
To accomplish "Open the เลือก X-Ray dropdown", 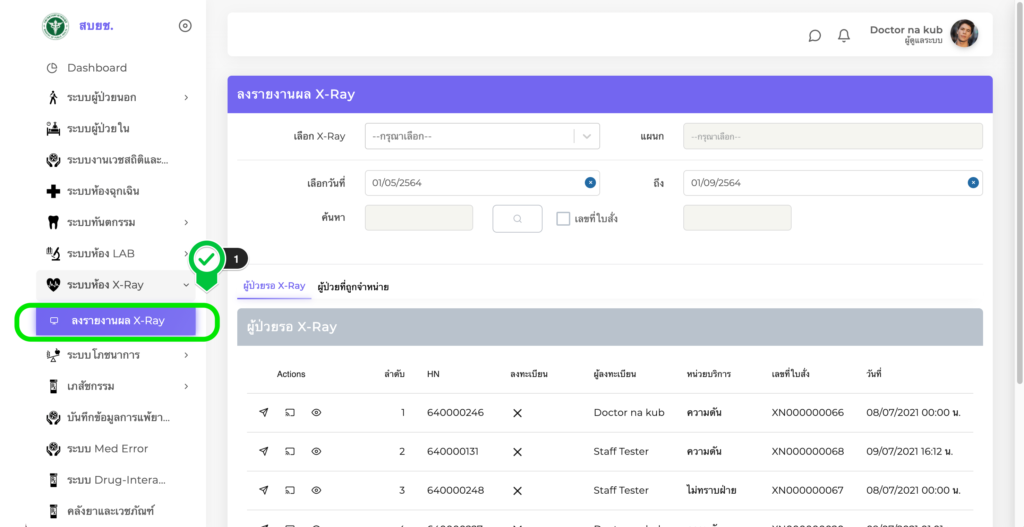I will click(x=481, y=136).
